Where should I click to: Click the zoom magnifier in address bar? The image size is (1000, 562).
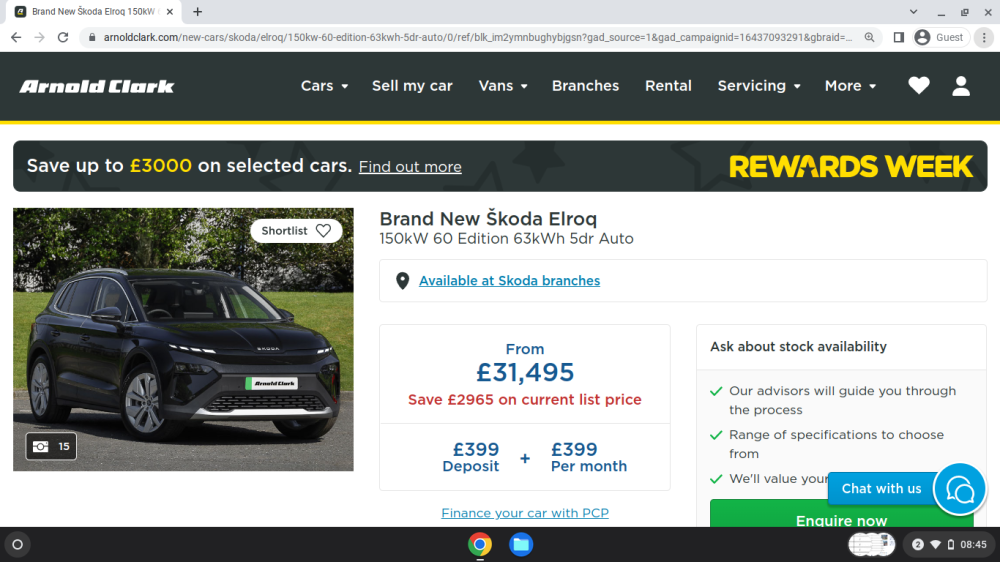(x=869, y=38)
